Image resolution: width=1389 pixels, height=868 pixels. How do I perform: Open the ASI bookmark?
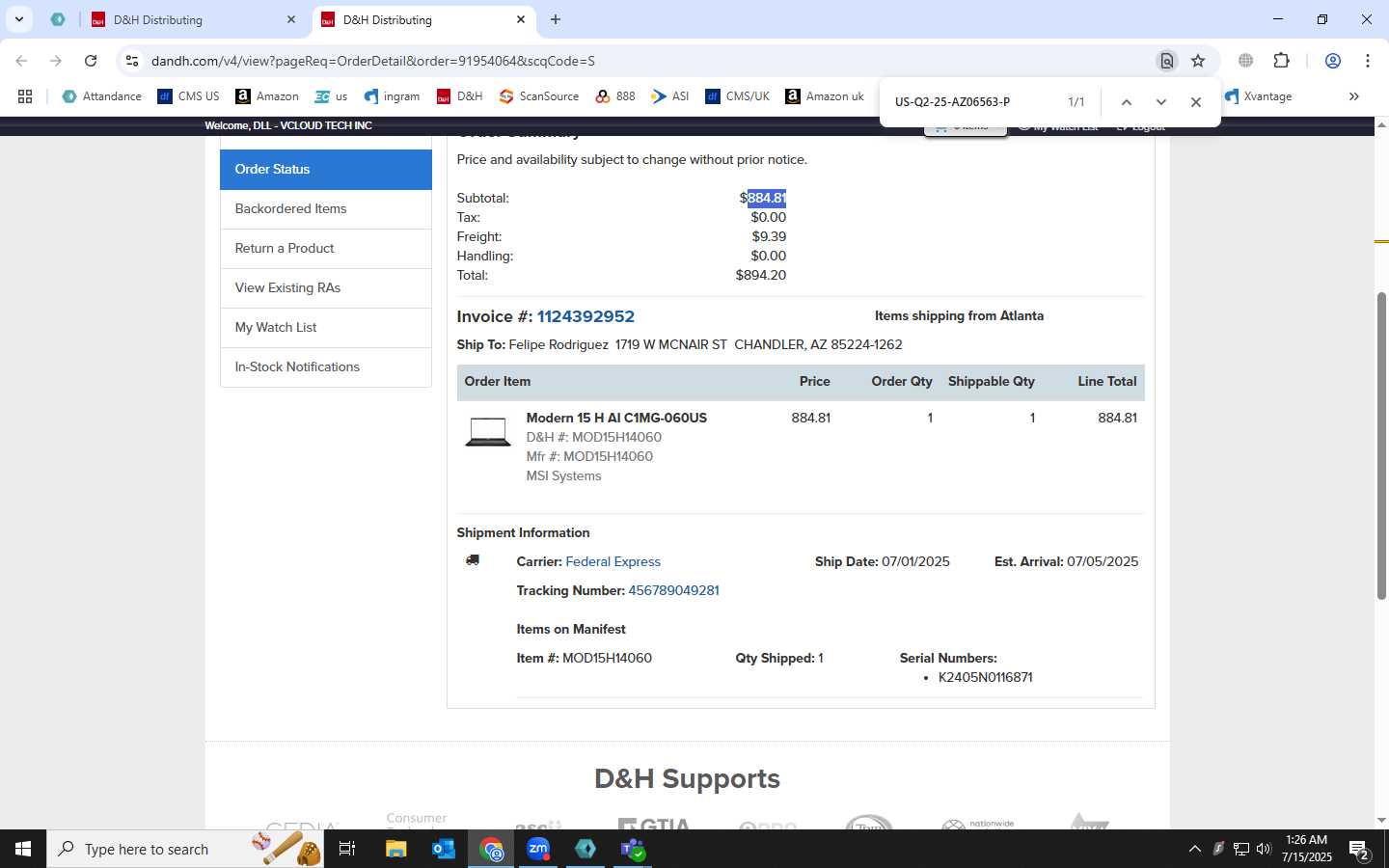point(670,96)
